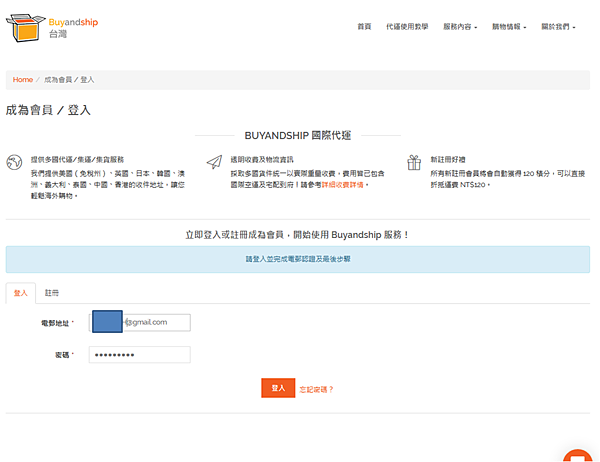Select the 新註冊好禮 heading text
The image size is (600, 462).
click(x=448, y=160)
